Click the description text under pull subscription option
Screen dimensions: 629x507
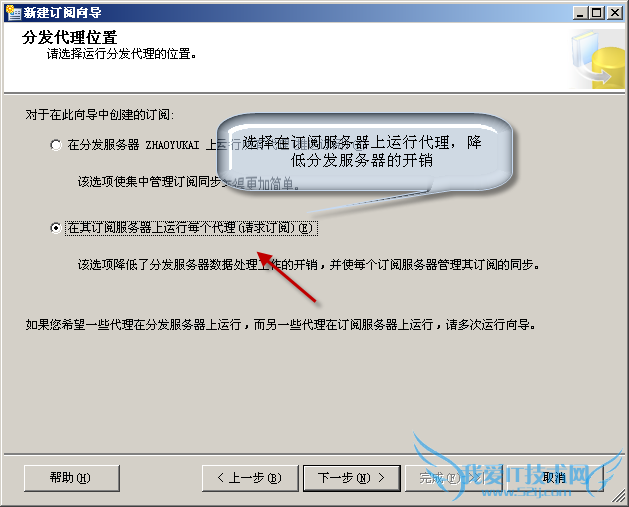pos(309,265)
